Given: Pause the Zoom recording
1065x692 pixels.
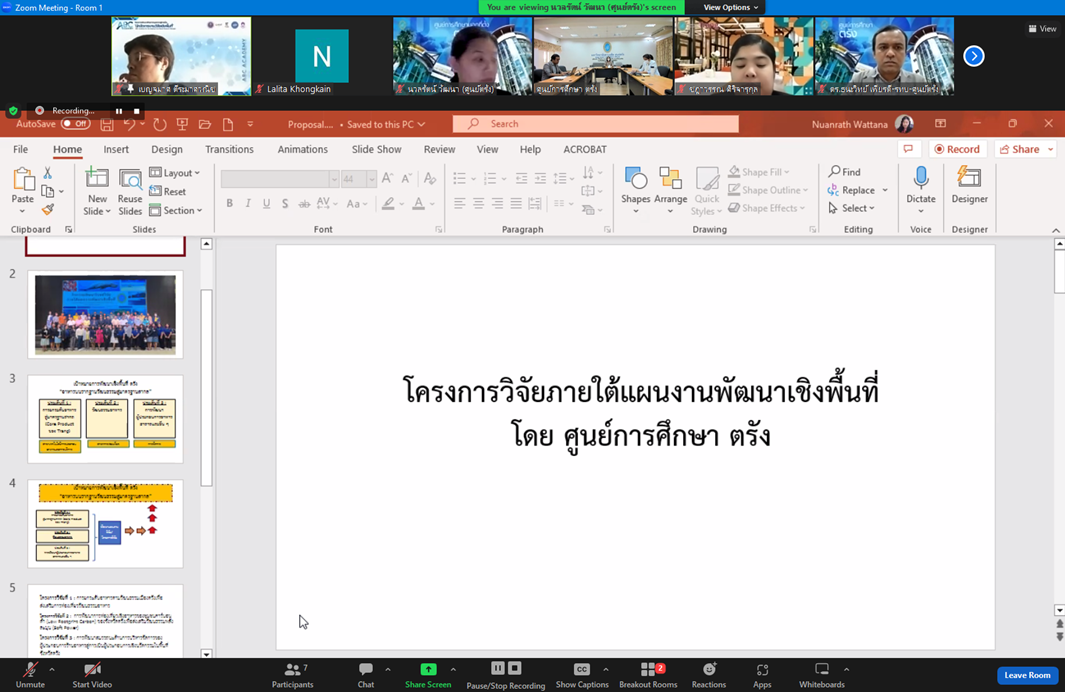Looking at the screenshot, I should tap(119, 111).
